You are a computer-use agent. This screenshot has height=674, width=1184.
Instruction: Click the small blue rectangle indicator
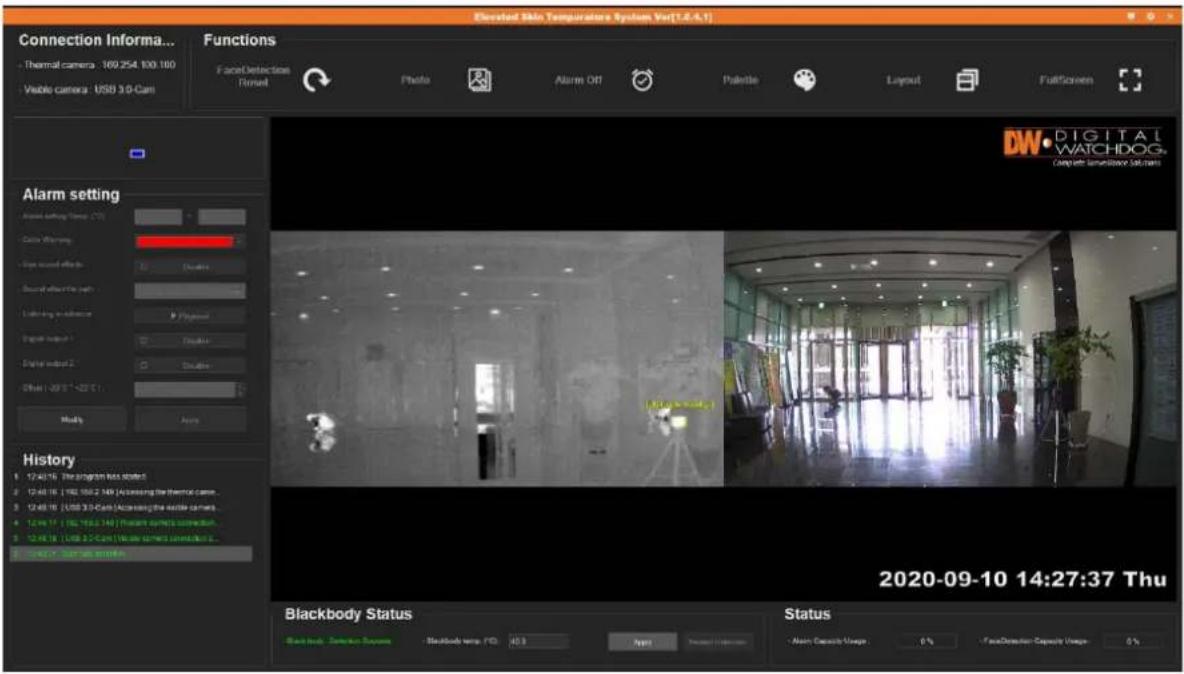(137, 154)
